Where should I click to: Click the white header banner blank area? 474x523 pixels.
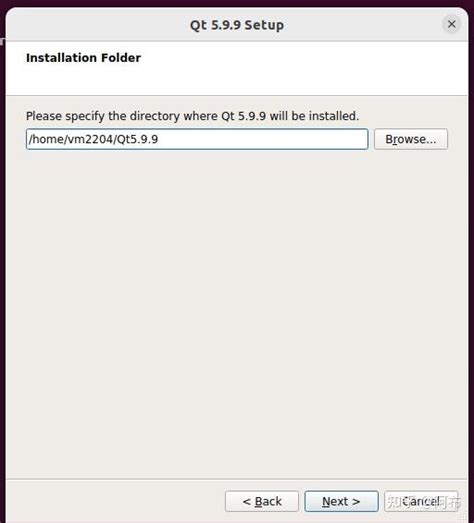pos(300,68)
